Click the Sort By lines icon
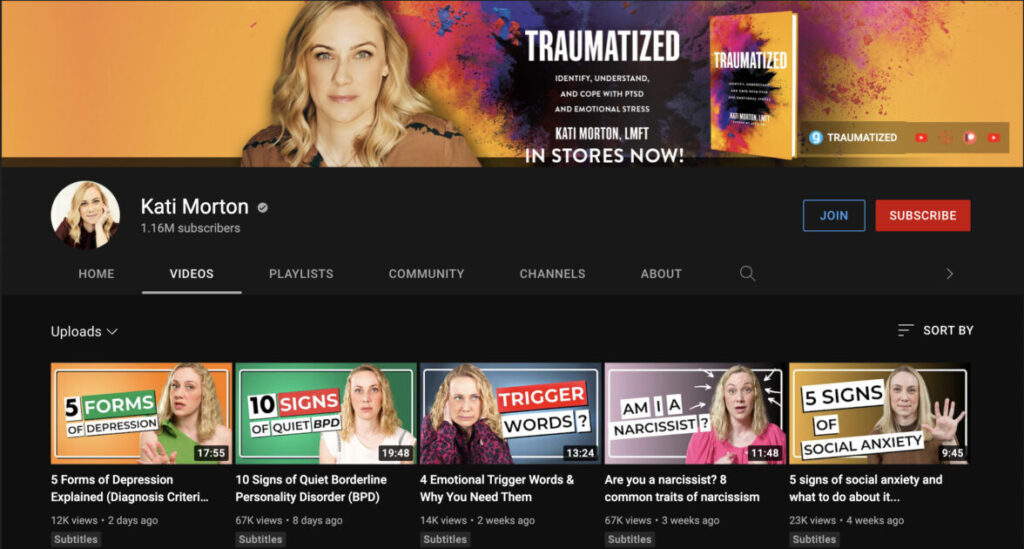Viewport: 1024px width, 549px height. 905,330
